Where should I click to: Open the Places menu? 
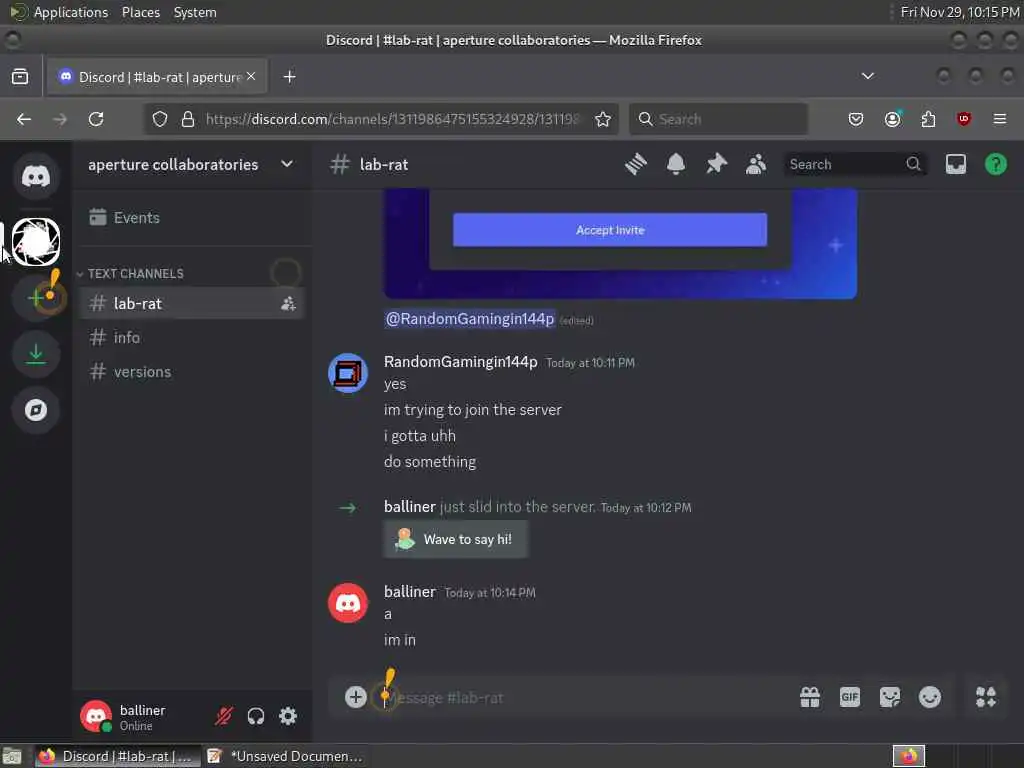pos(141,12)
